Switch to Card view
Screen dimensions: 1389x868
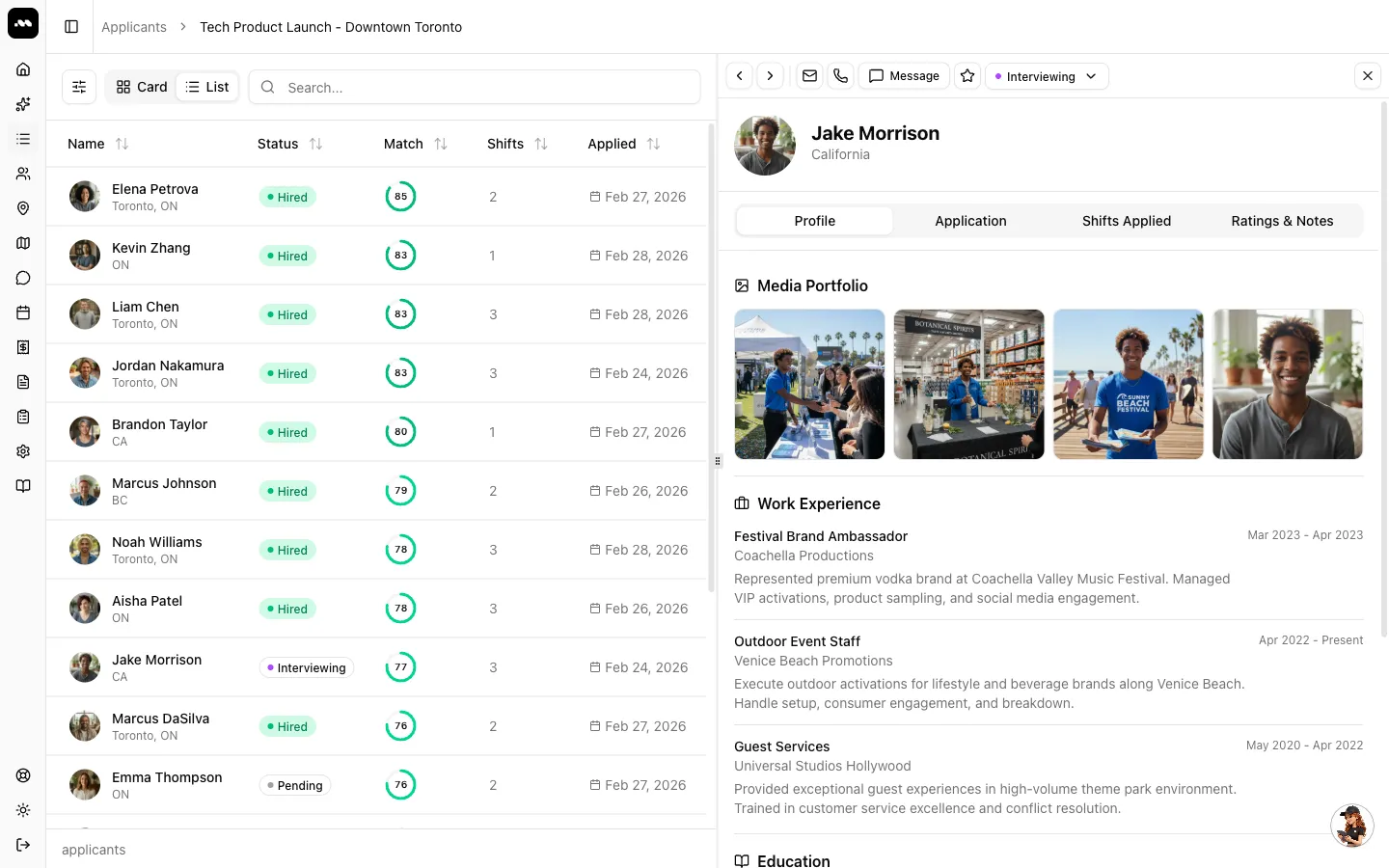(142, 87)
